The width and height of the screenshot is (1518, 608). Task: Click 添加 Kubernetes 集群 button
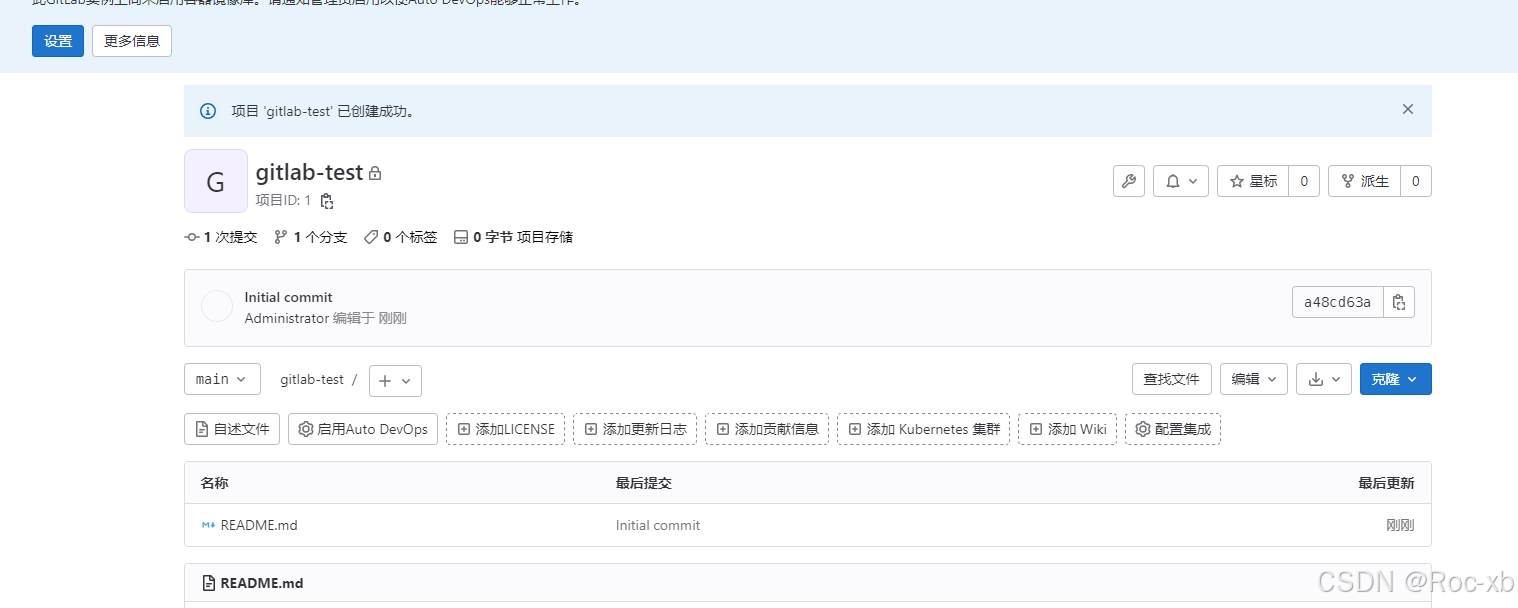924,429
